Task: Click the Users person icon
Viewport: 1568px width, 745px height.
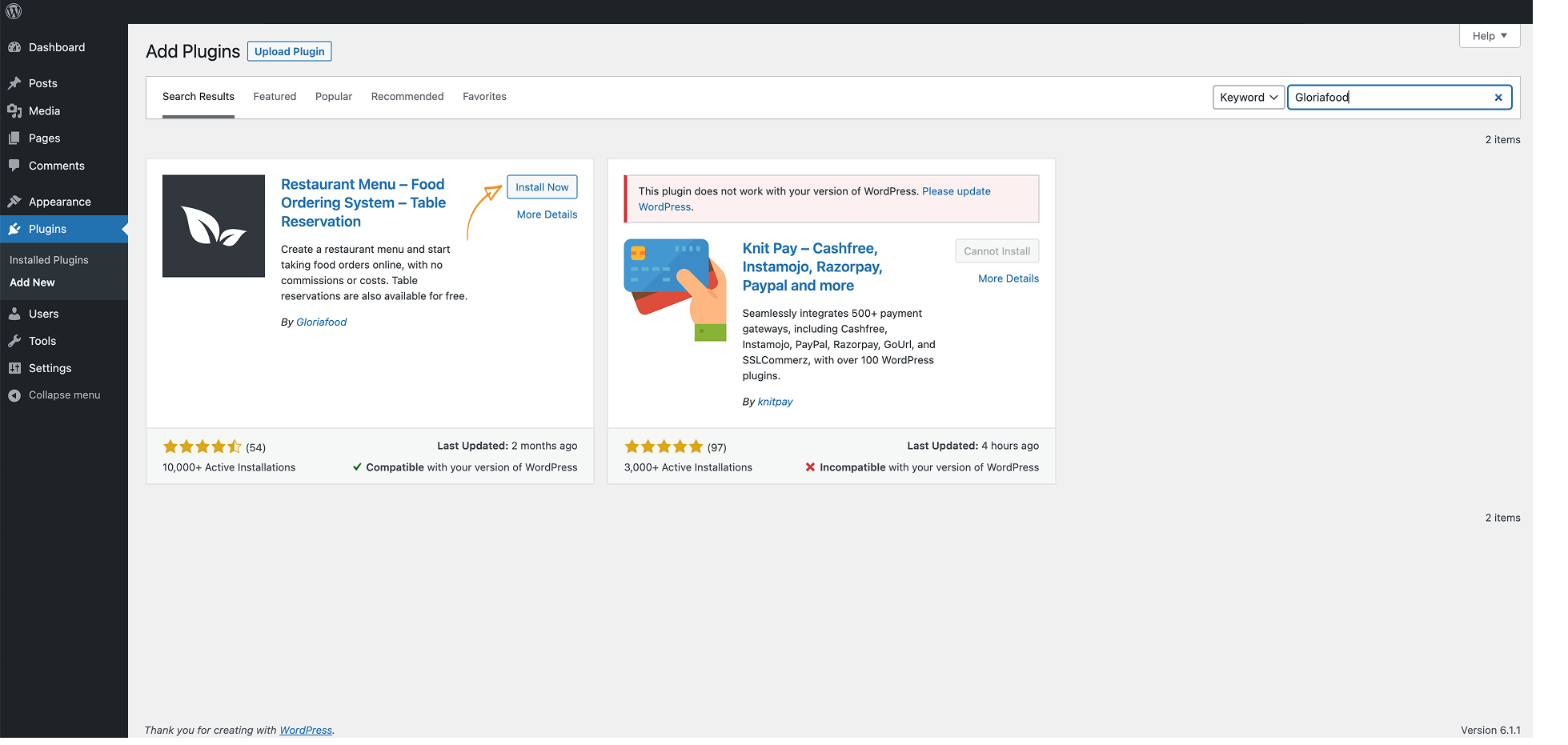Action: pyautogui.click(x=14, y=314)
